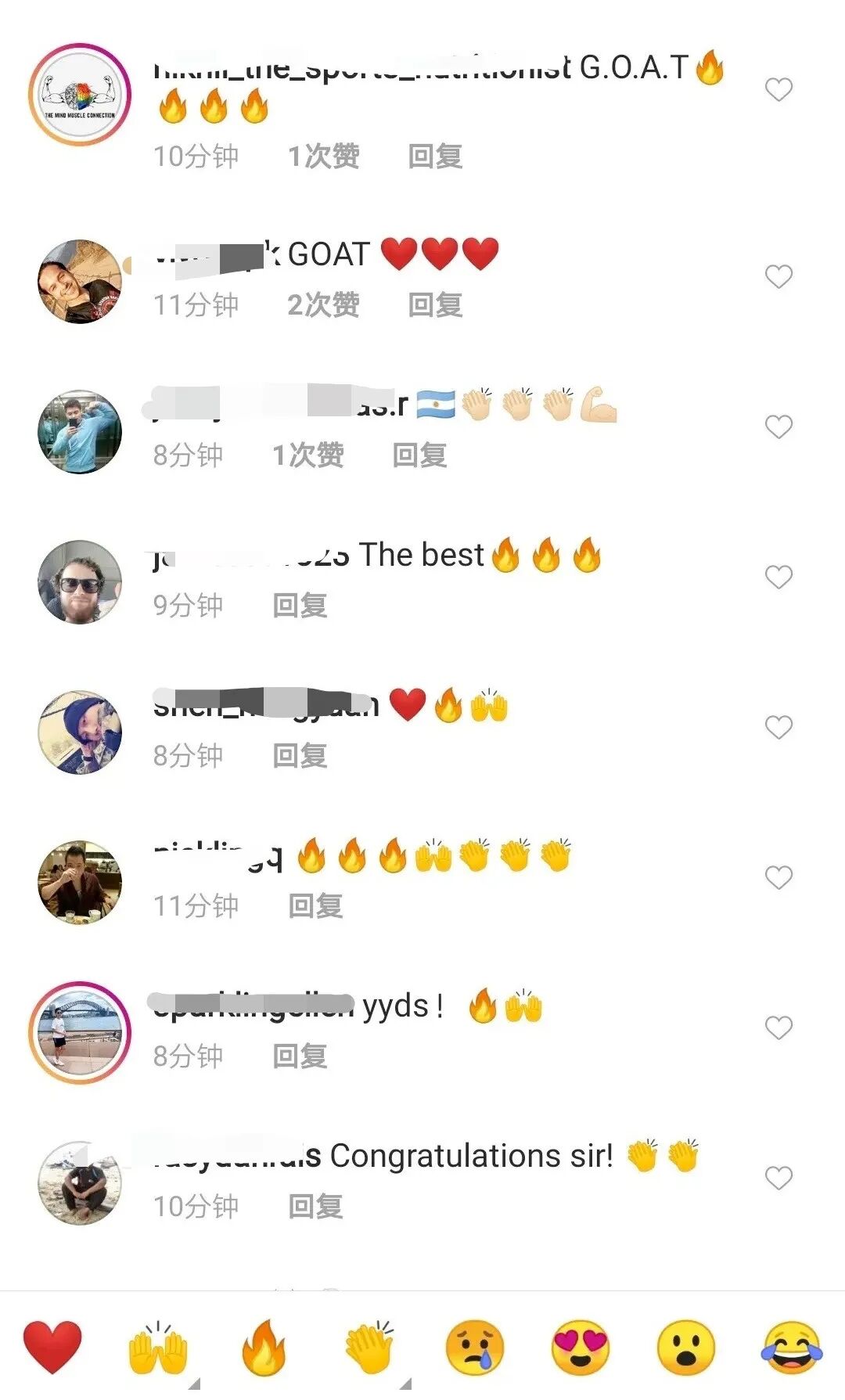The image size is (845, 1400).
Task: Insert the red heart quick emoji
Action: (x=52, y=1348)
